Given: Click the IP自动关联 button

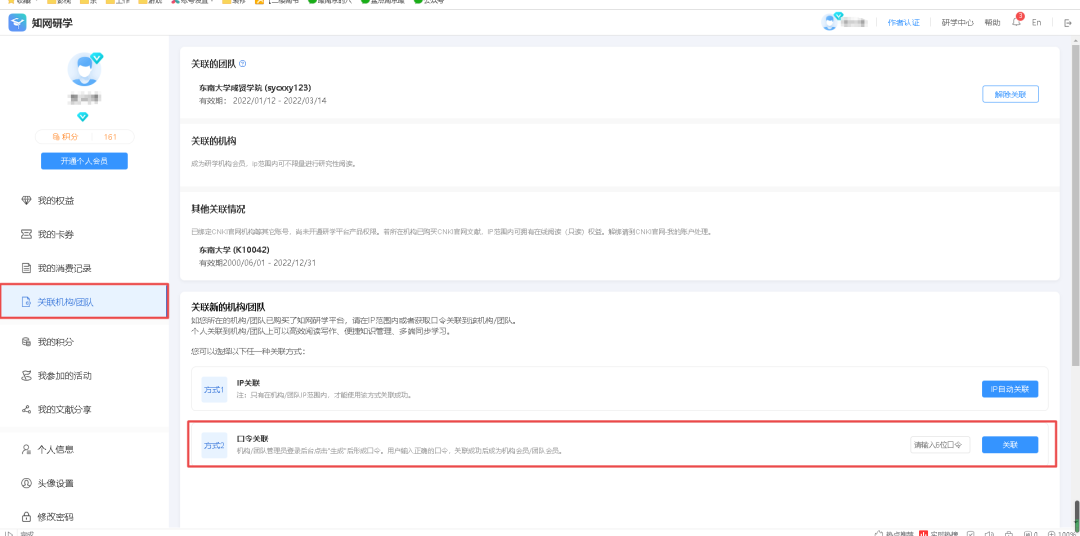Looking at the screenshot, I should pos(1010,389).
